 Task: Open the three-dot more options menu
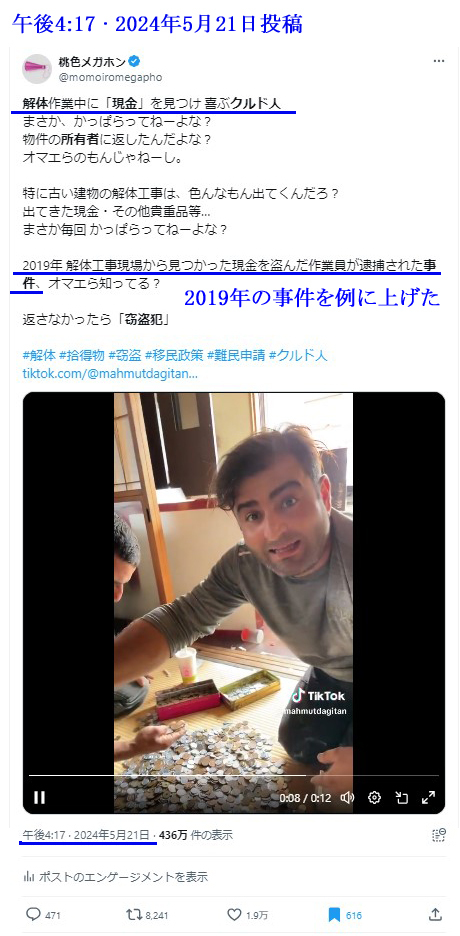tap(439, 61)
